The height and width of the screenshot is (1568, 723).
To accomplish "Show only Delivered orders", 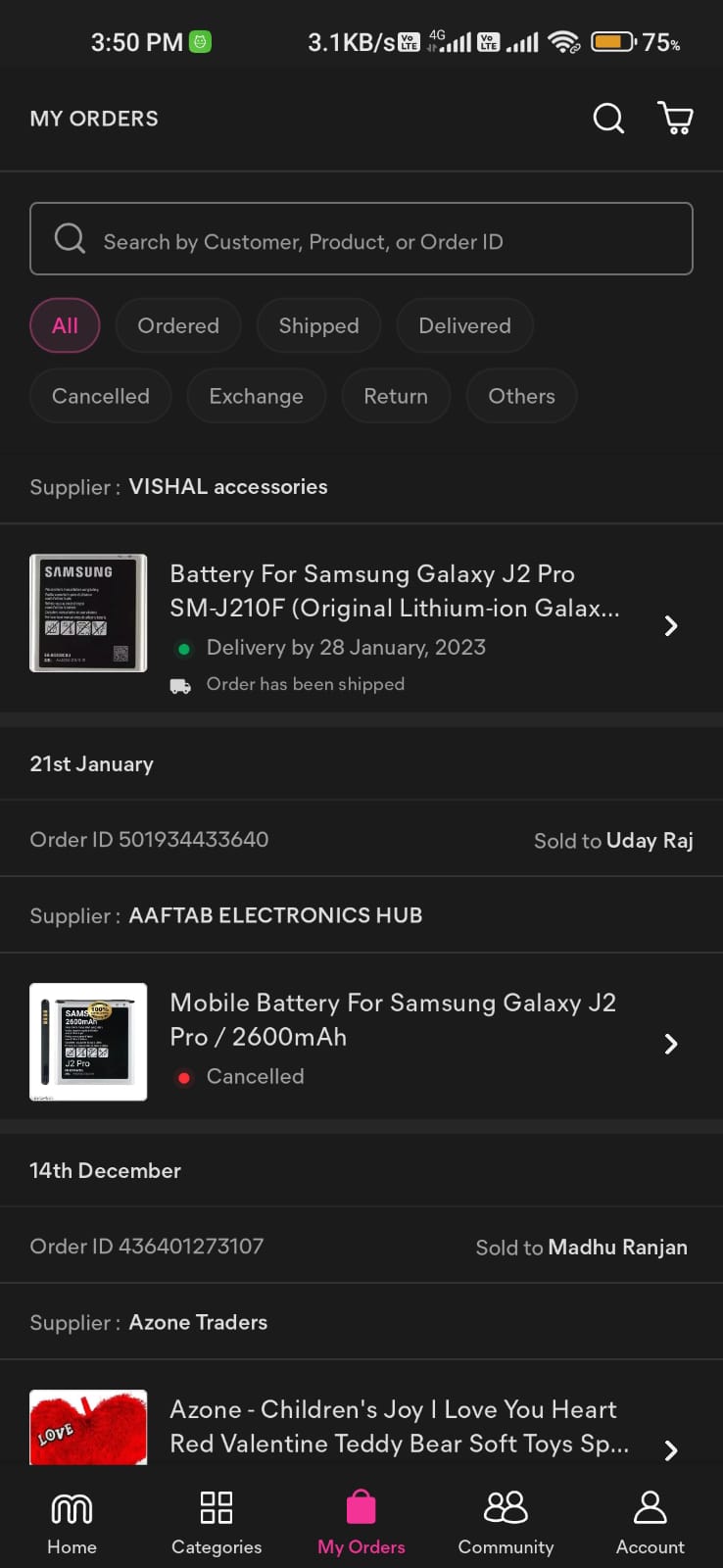I will (464, 325).
